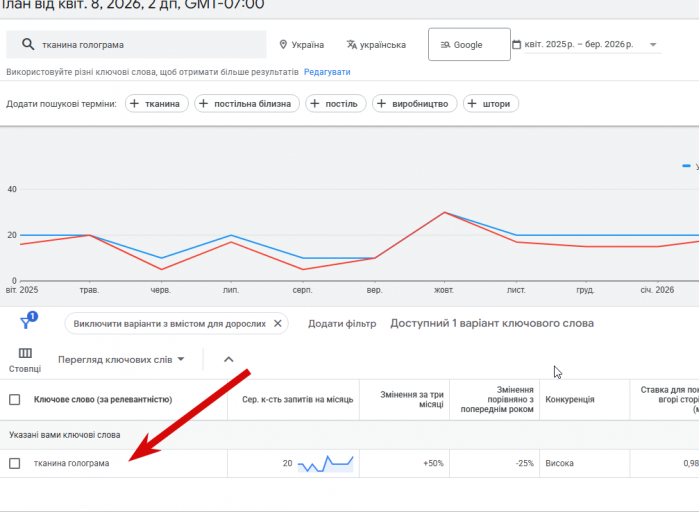Open 'Перегляд ключових слів' dropdown
Image resolution: width=699 pixels, height=512 pixels.
pos(121,360)
